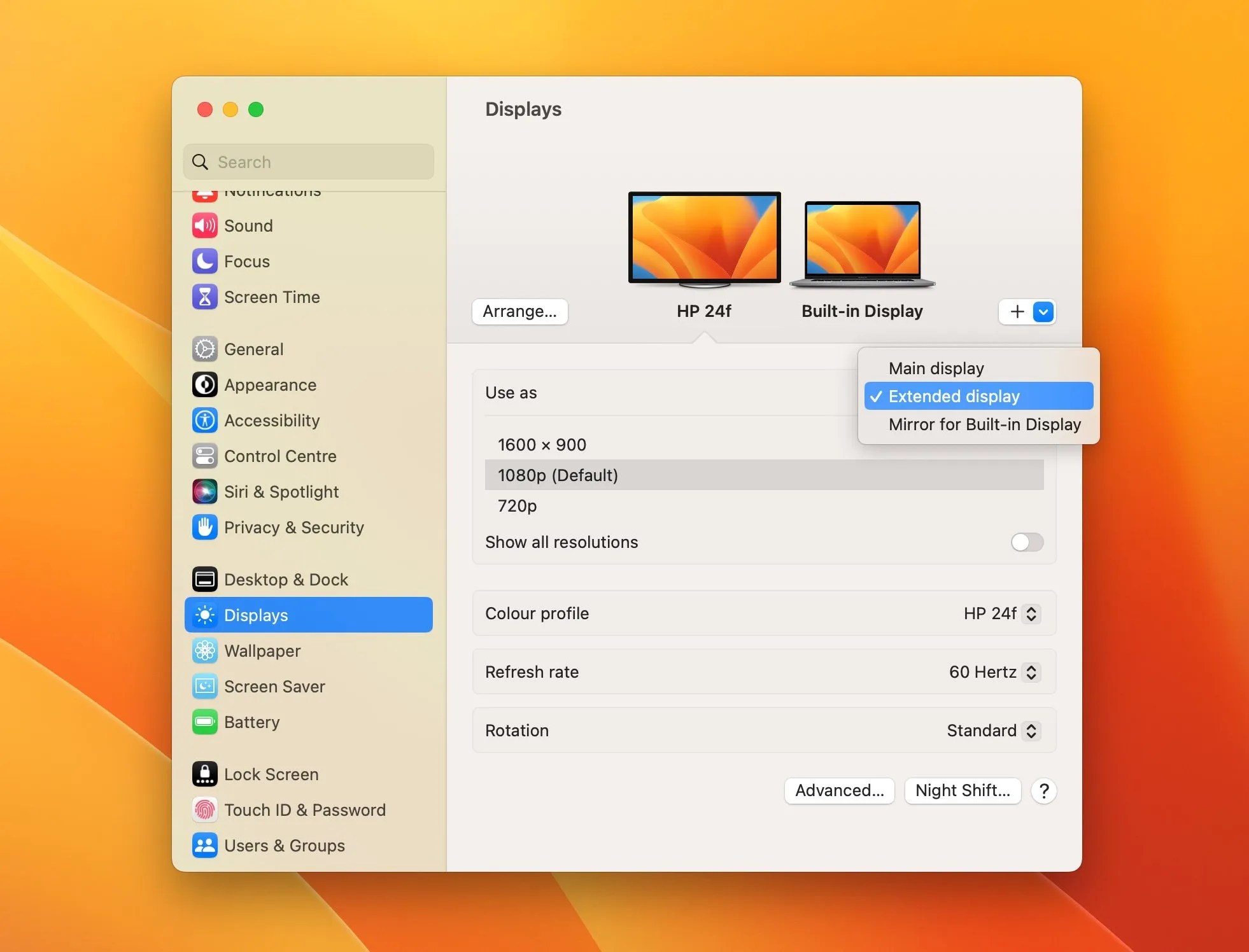Select Siri & Spotlight in the sidebar

(x=281, y=491)
